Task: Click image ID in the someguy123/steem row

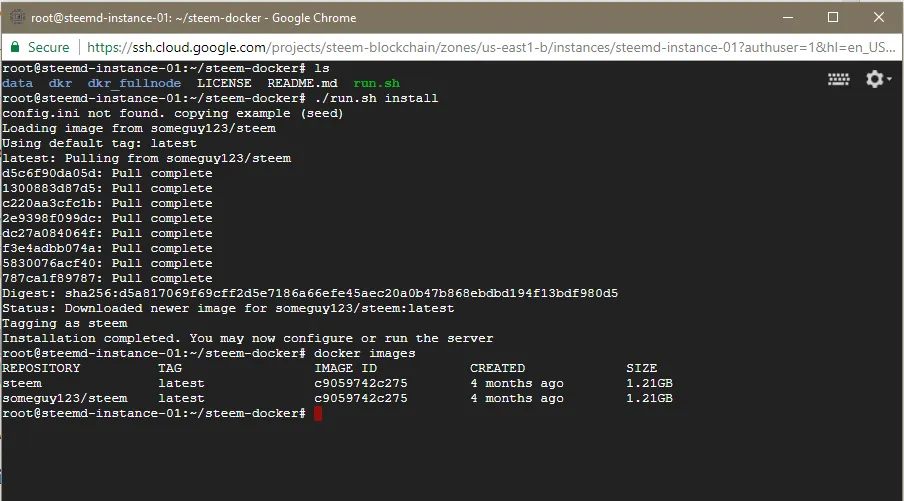Action: tap(361, 398)
